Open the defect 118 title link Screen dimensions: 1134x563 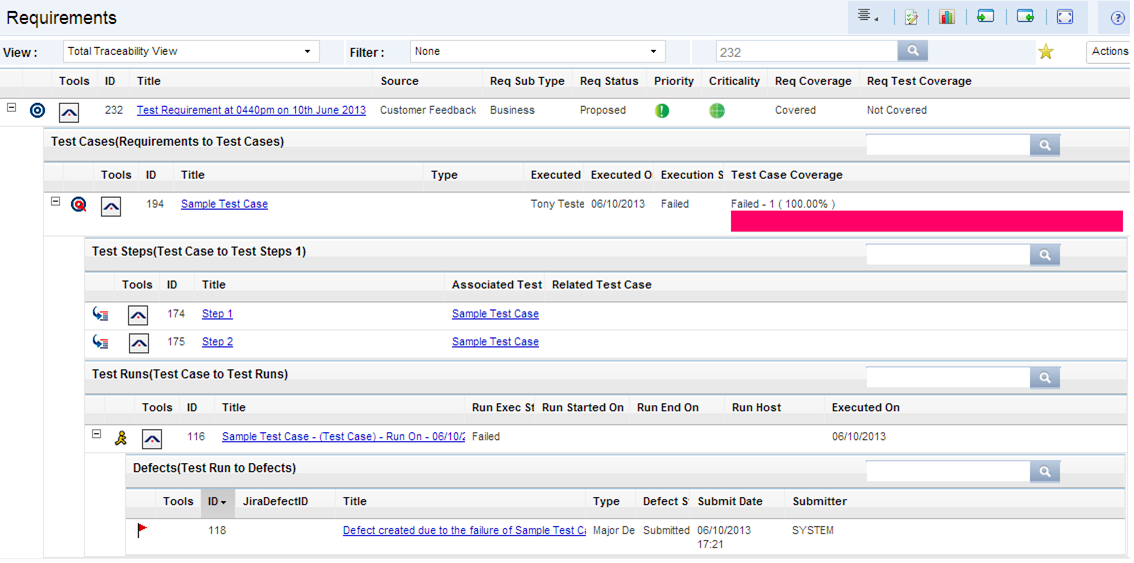coord(464,531)
